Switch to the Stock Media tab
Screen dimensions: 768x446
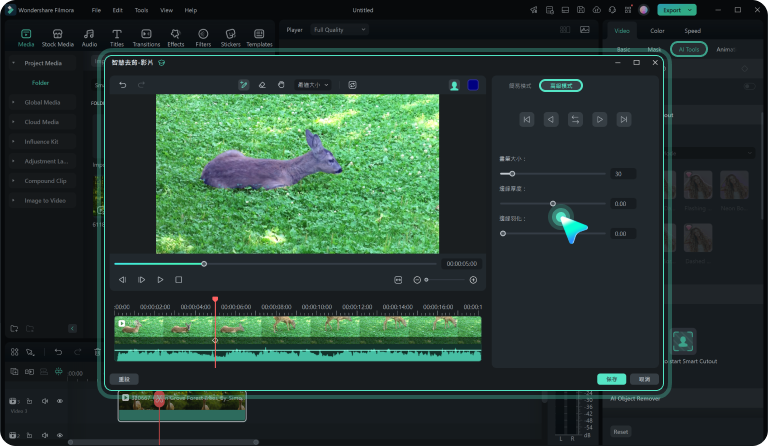(57, 37)
